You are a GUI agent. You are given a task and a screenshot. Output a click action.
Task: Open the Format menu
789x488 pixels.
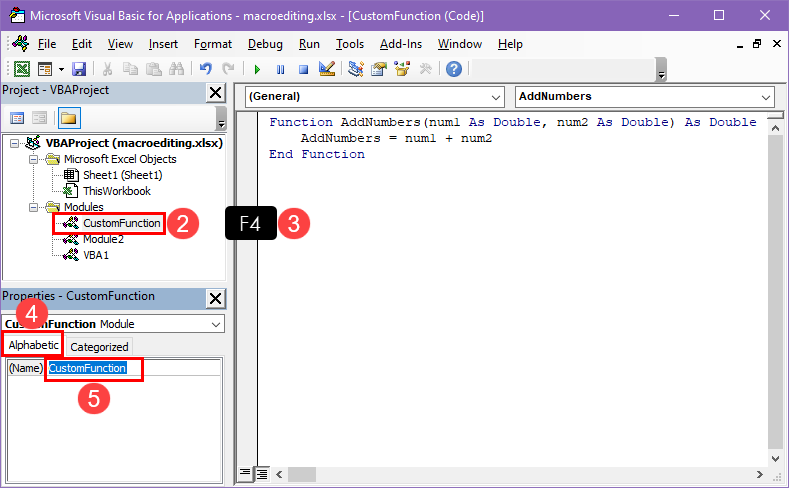pyautogui.click(x=213, y=44)
